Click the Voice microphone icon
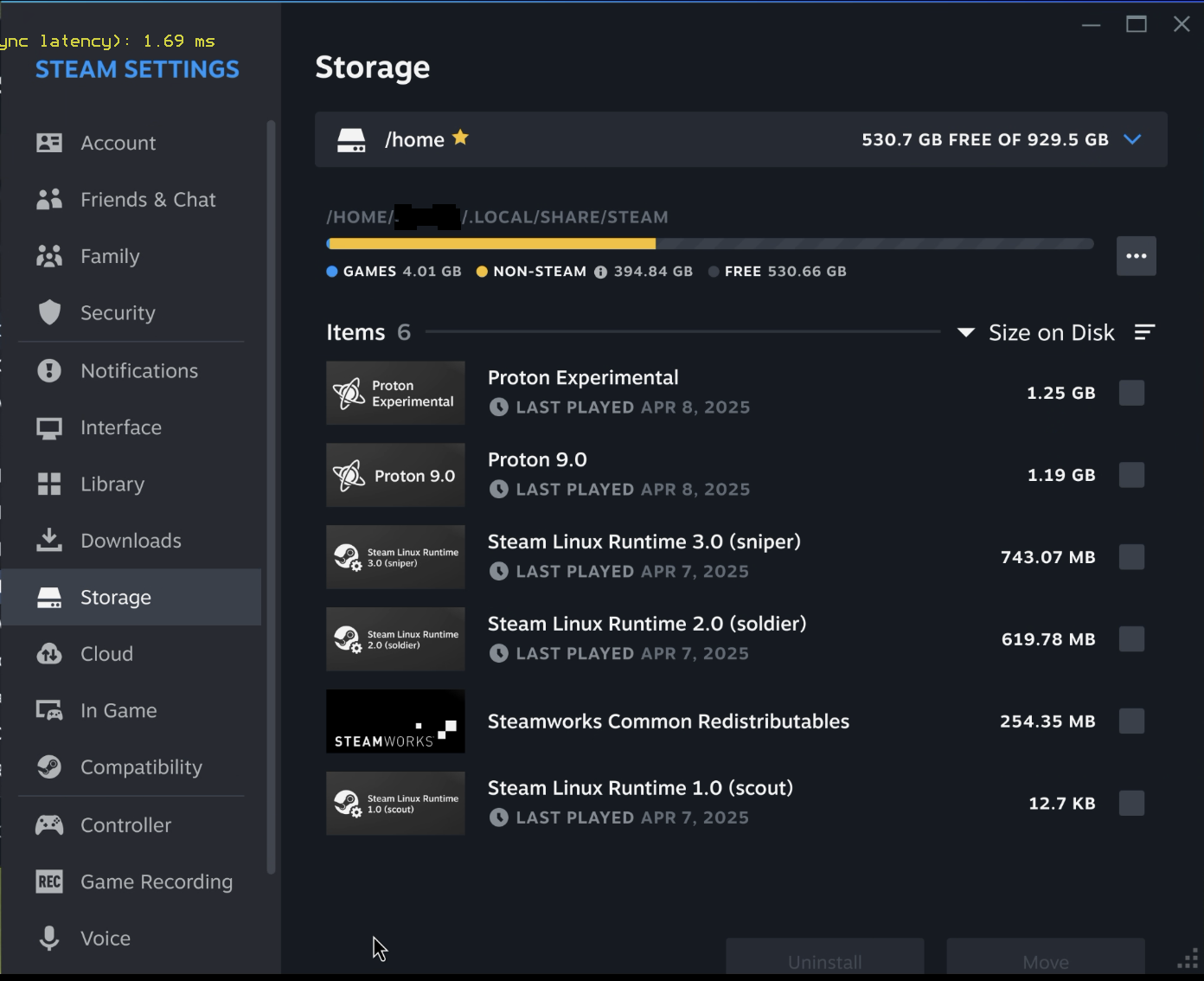Screen dimensions: 1204x981 49,939
